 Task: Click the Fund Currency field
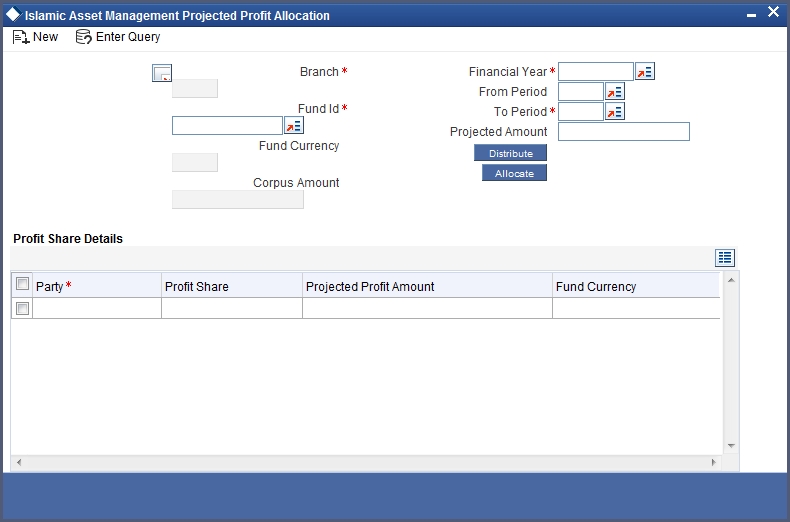pyautogui.click(x=195, y=163)
